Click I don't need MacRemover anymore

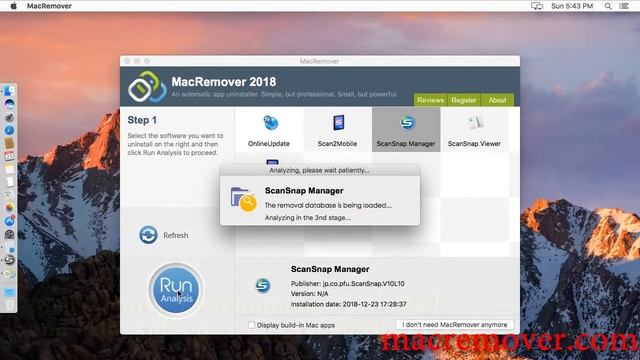point(455,324)
